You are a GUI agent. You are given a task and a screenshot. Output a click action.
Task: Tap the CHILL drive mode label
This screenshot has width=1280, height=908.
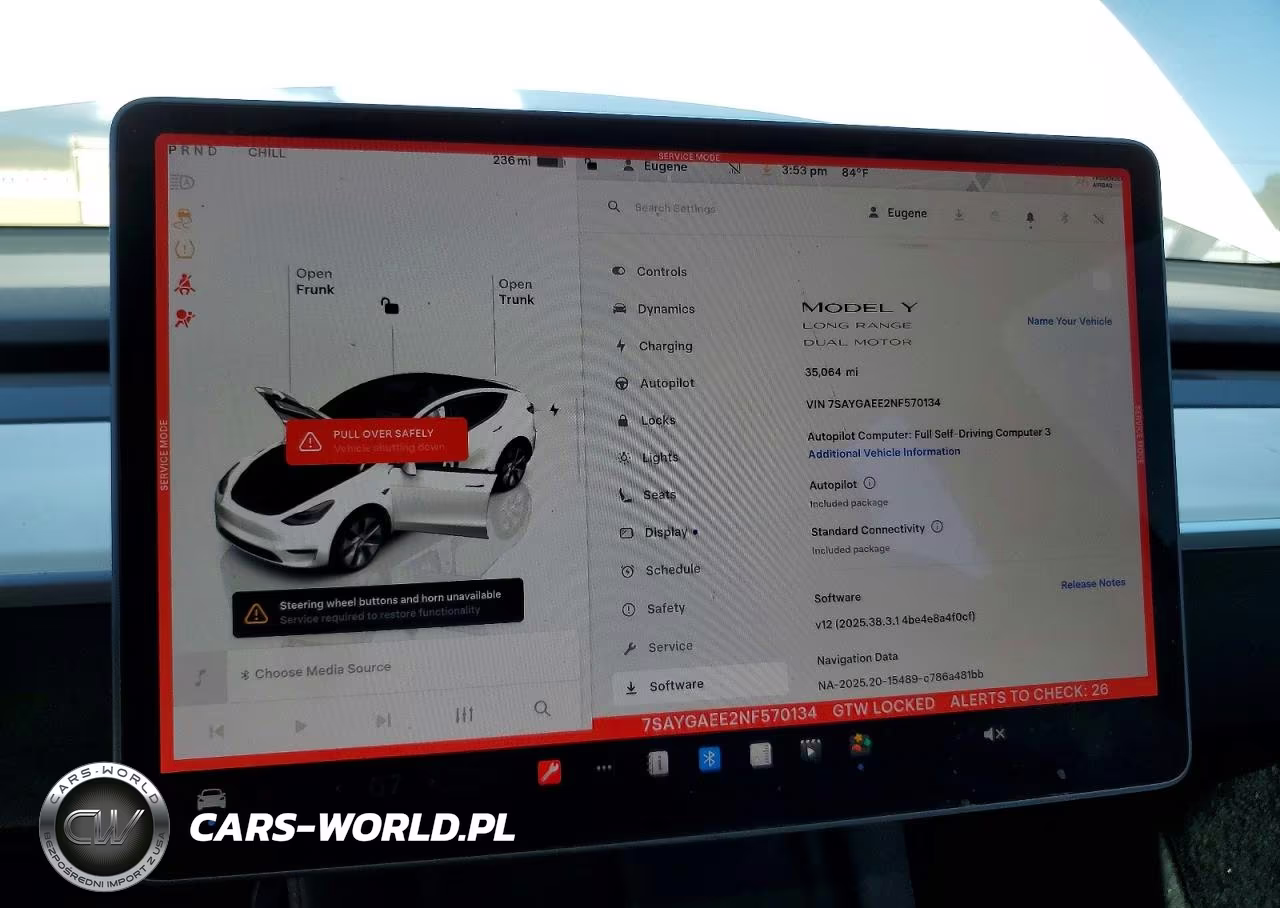pos(267,152)
